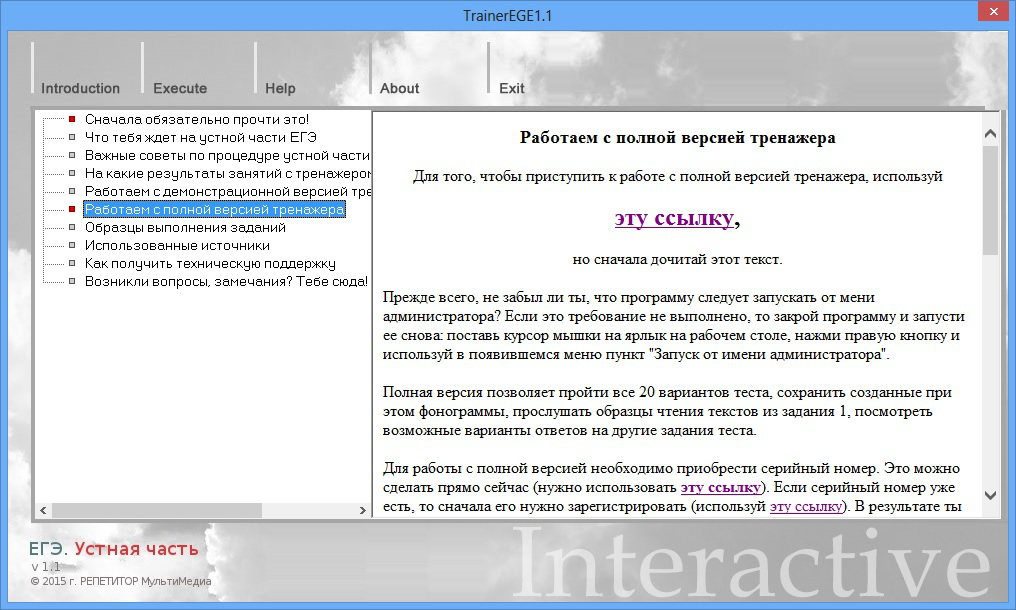
Task: Close the TrainerEGE1.1 window
Action: (x=993, y=11)
